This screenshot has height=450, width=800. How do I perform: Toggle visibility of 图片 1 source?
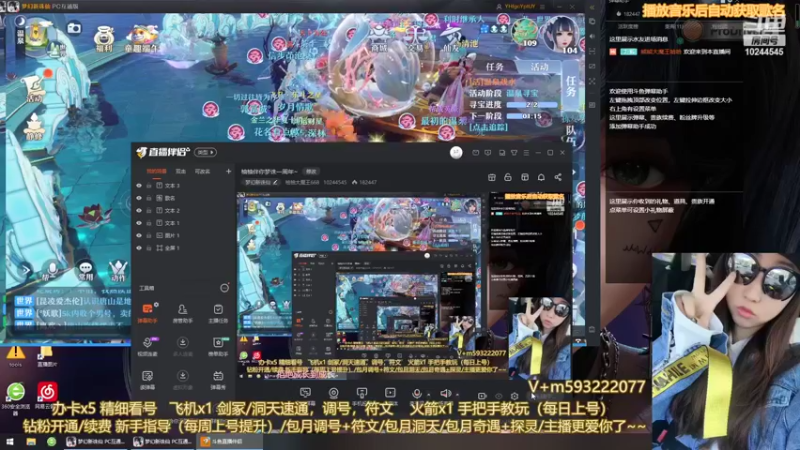coord(139,235)
